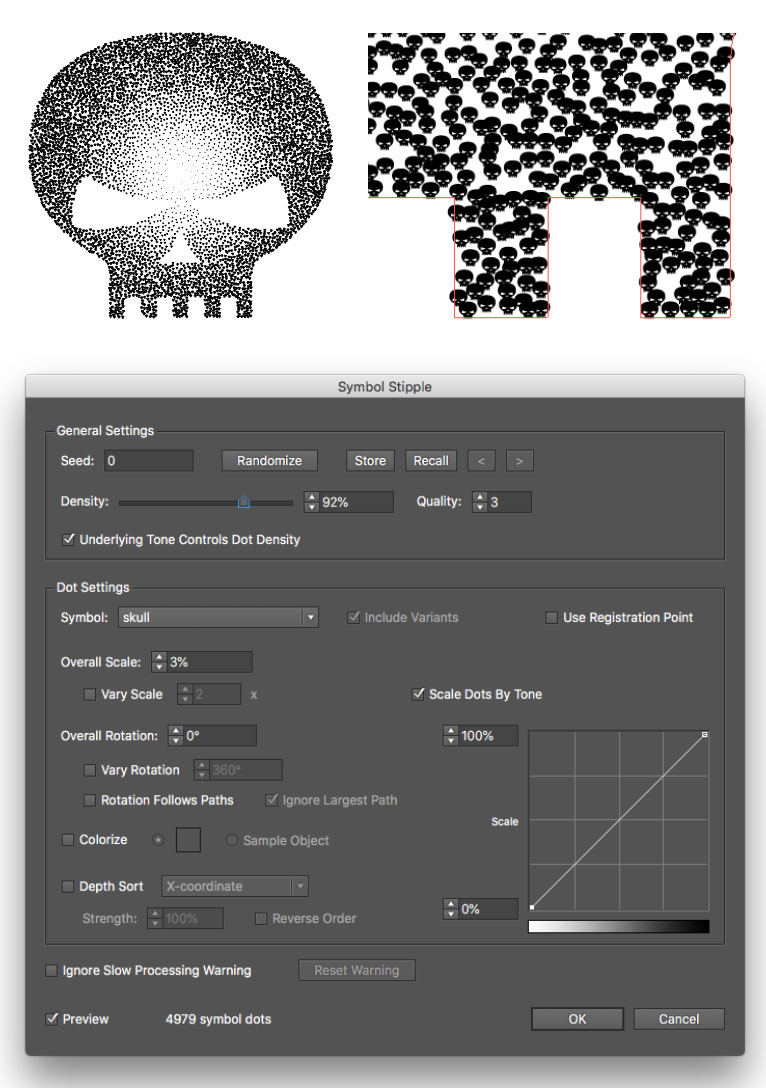Open the X-coordinate depth sort dropdown
The width and height of the screenshot is (766, 1088).
tap(235, 886)
